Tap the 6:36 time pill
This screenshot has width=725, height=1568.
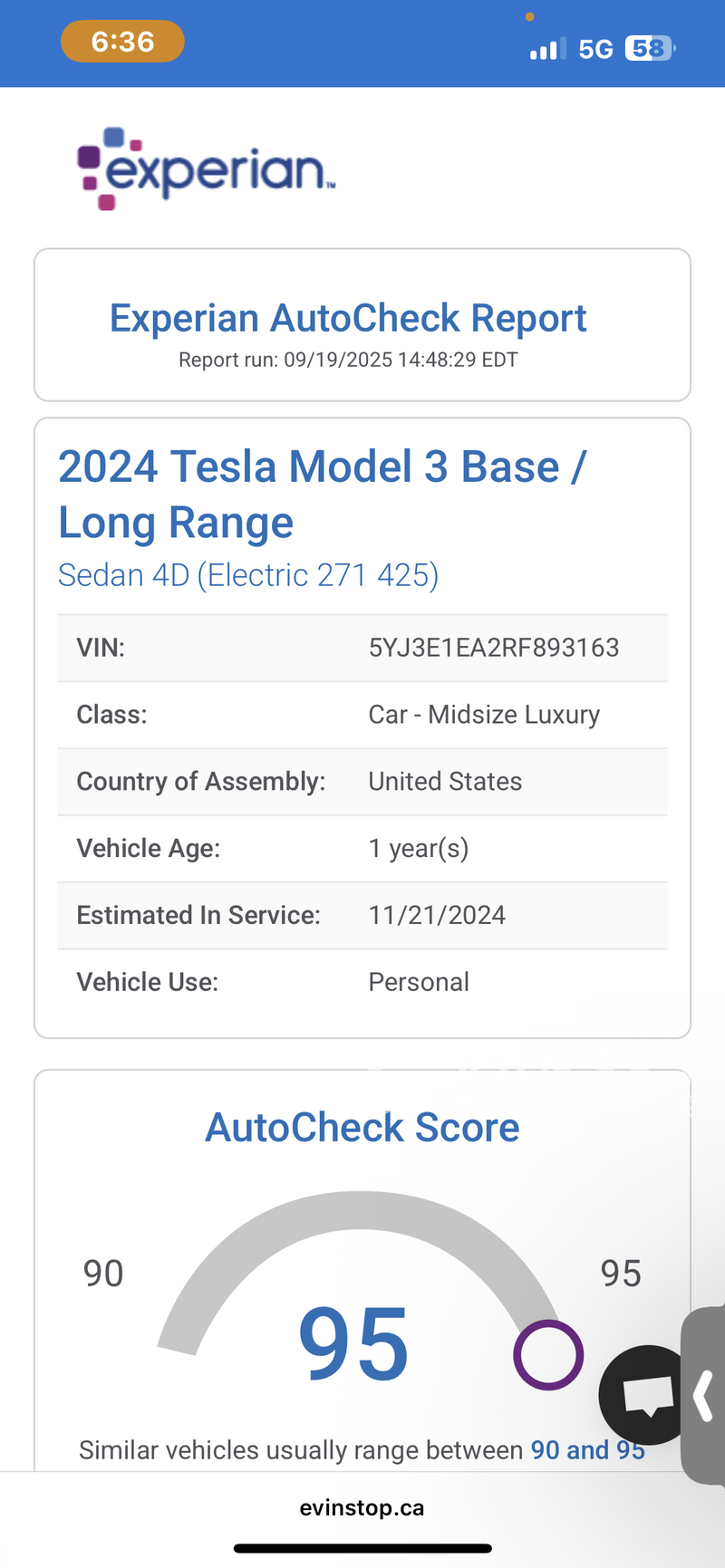point(122,42)
